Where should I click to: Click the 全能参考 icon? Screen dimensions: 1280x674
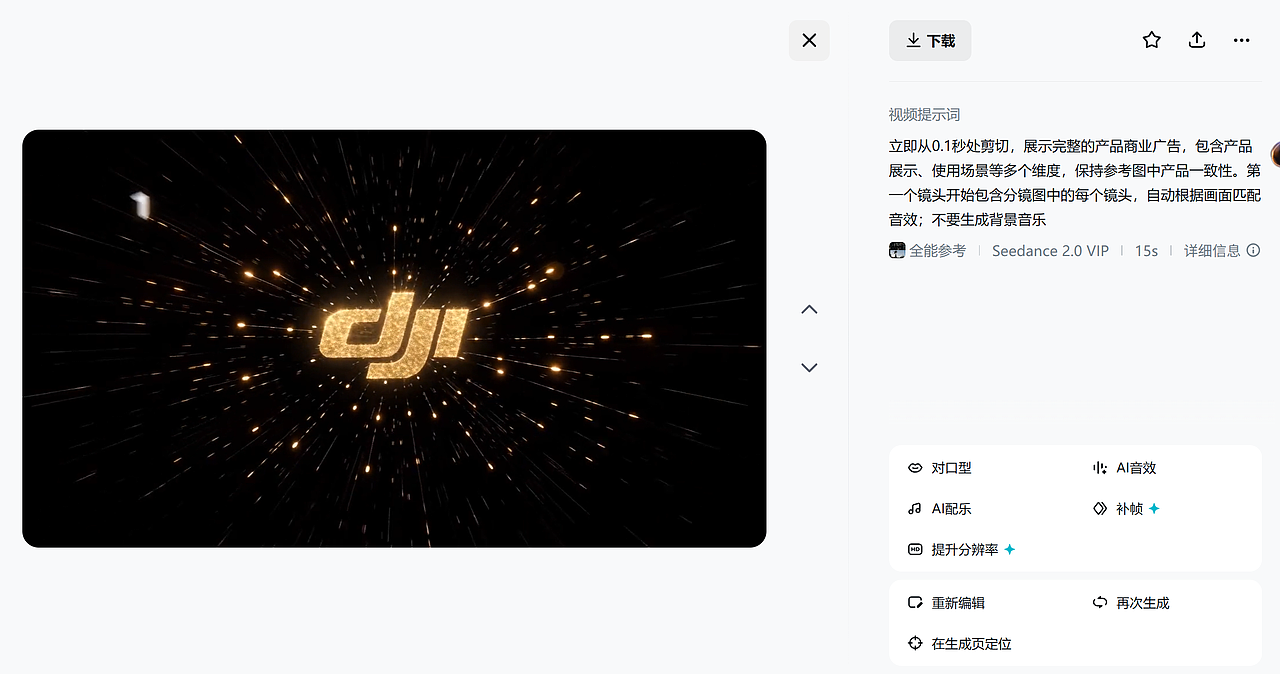click(x=897, y=251)
